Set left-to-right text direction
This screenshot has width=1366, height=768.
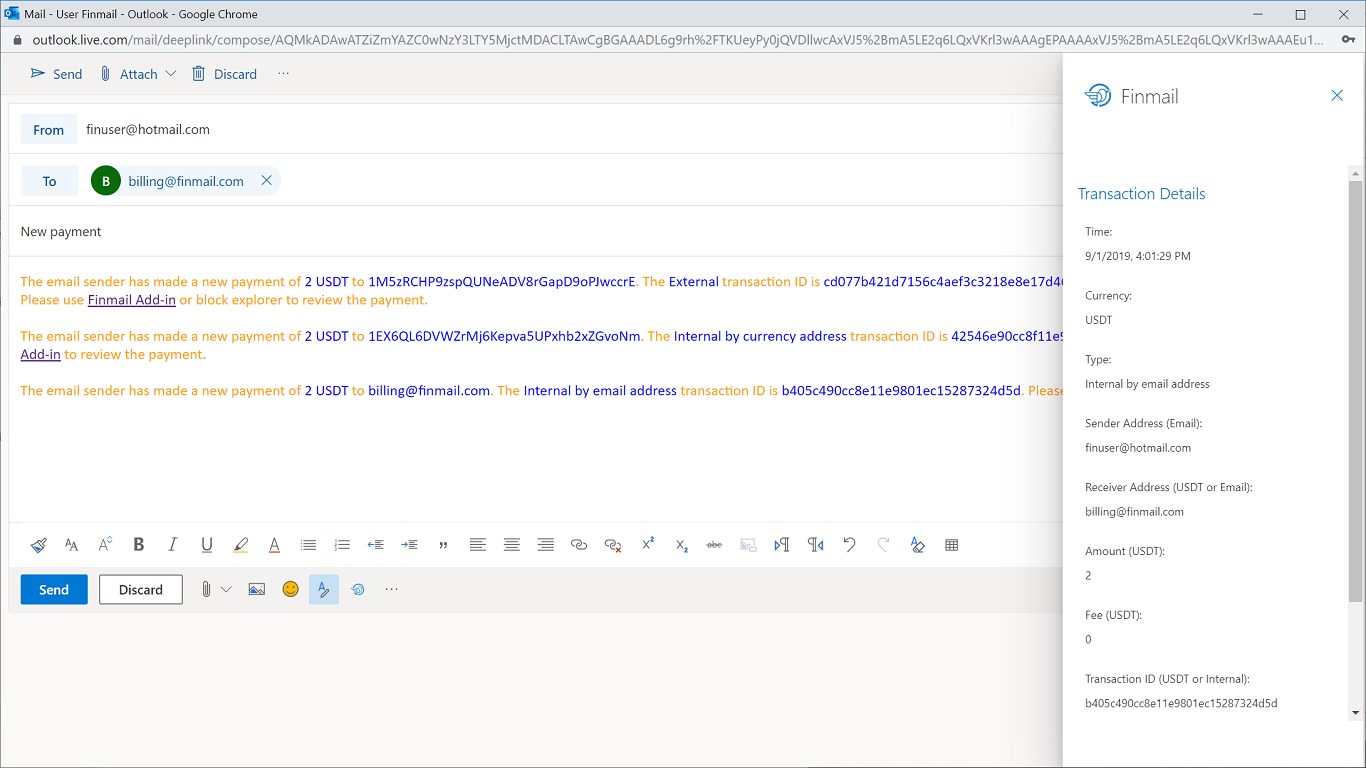pyautogui.click(x=782, y=545)
